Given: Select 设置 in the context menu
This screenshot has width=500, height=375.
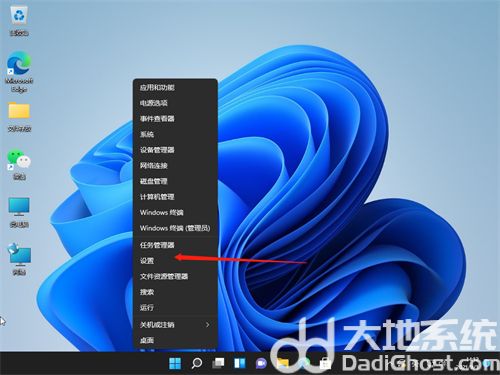Looking at the screenshot, I should pos(175,261).
